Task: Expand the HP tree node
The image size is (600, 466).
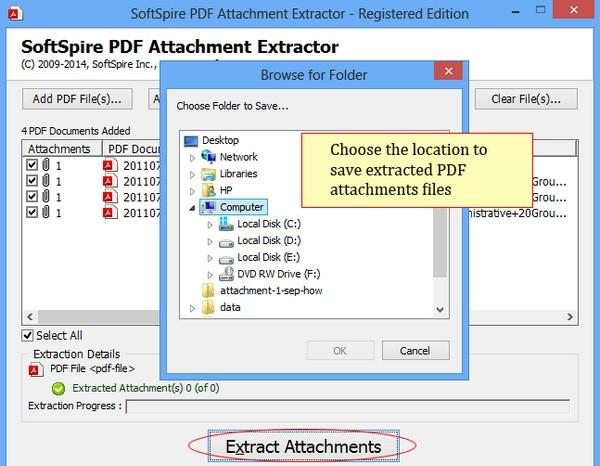Action: (192, 191)
